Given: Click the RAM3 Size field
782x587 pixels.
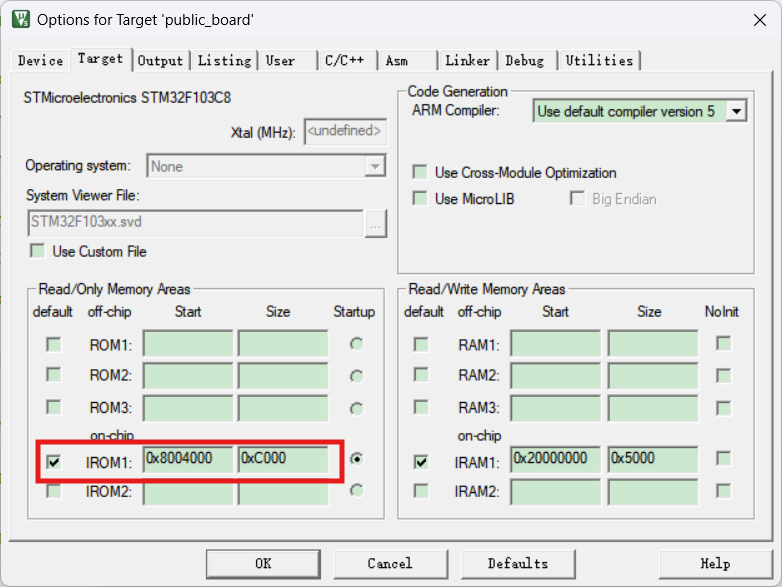Looking at the screenshot, I should (x=653, y=408).
